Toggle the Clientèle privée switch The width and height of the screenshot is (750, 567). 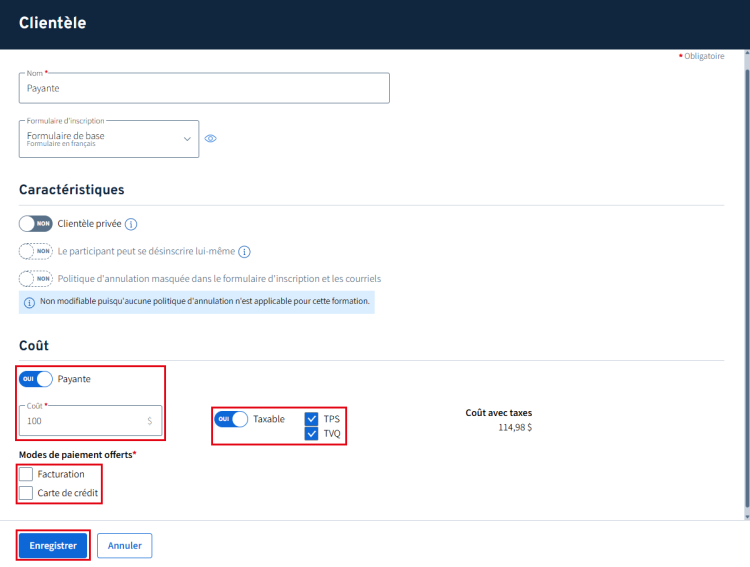pos(35,224)
